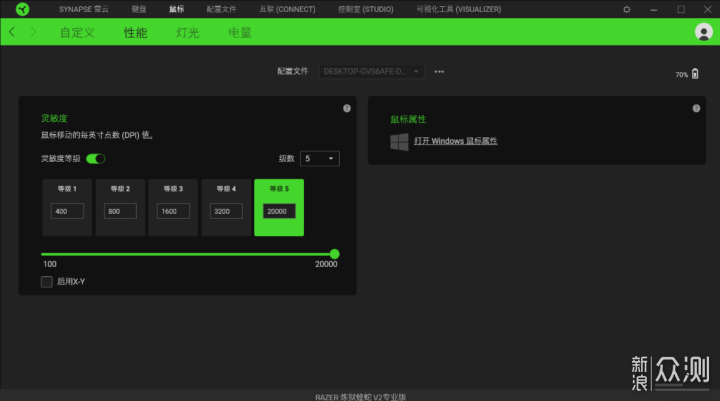This screenshot has width=720, height=401.
Task: Click the 灵敏度 section heading
Action: pyautogui.click(x=54, y=119)
